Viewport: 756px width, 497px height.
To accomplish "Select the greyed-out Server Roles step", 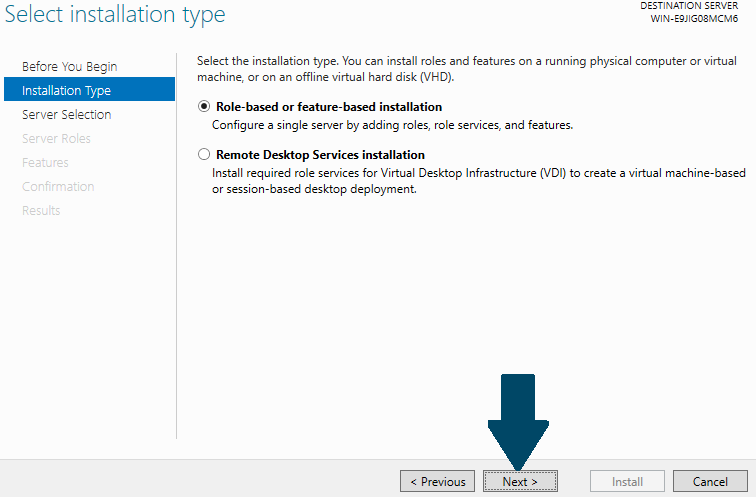I will pos(56,138).
